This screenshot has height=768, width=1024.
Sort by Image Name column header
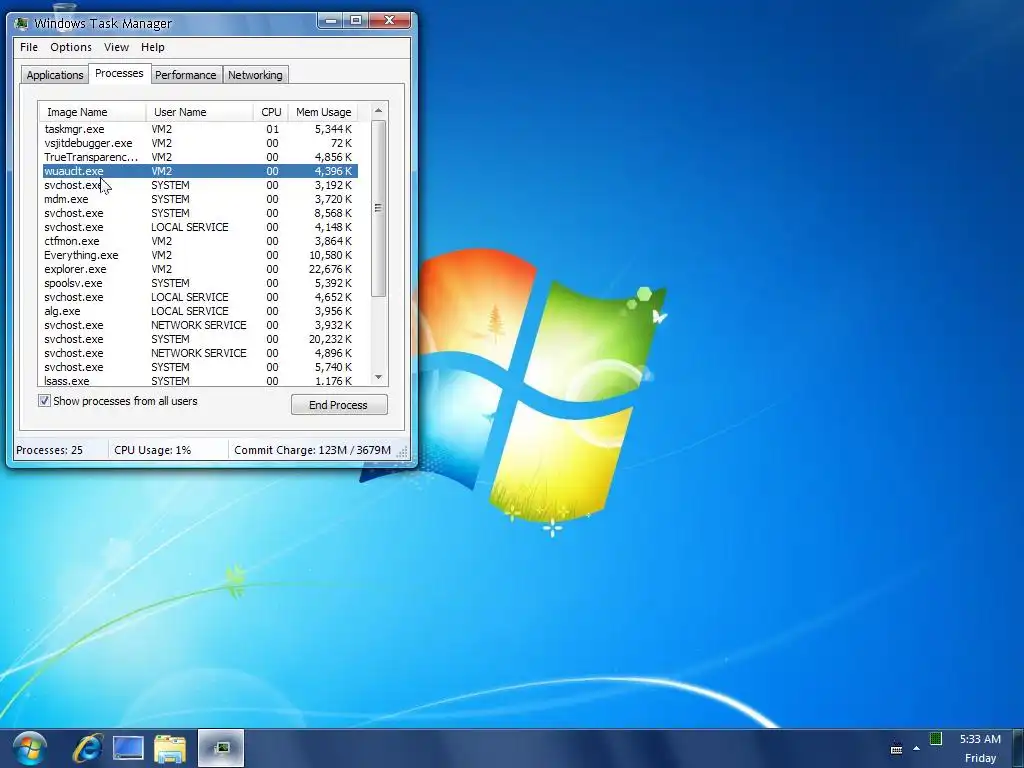(92, 112)
